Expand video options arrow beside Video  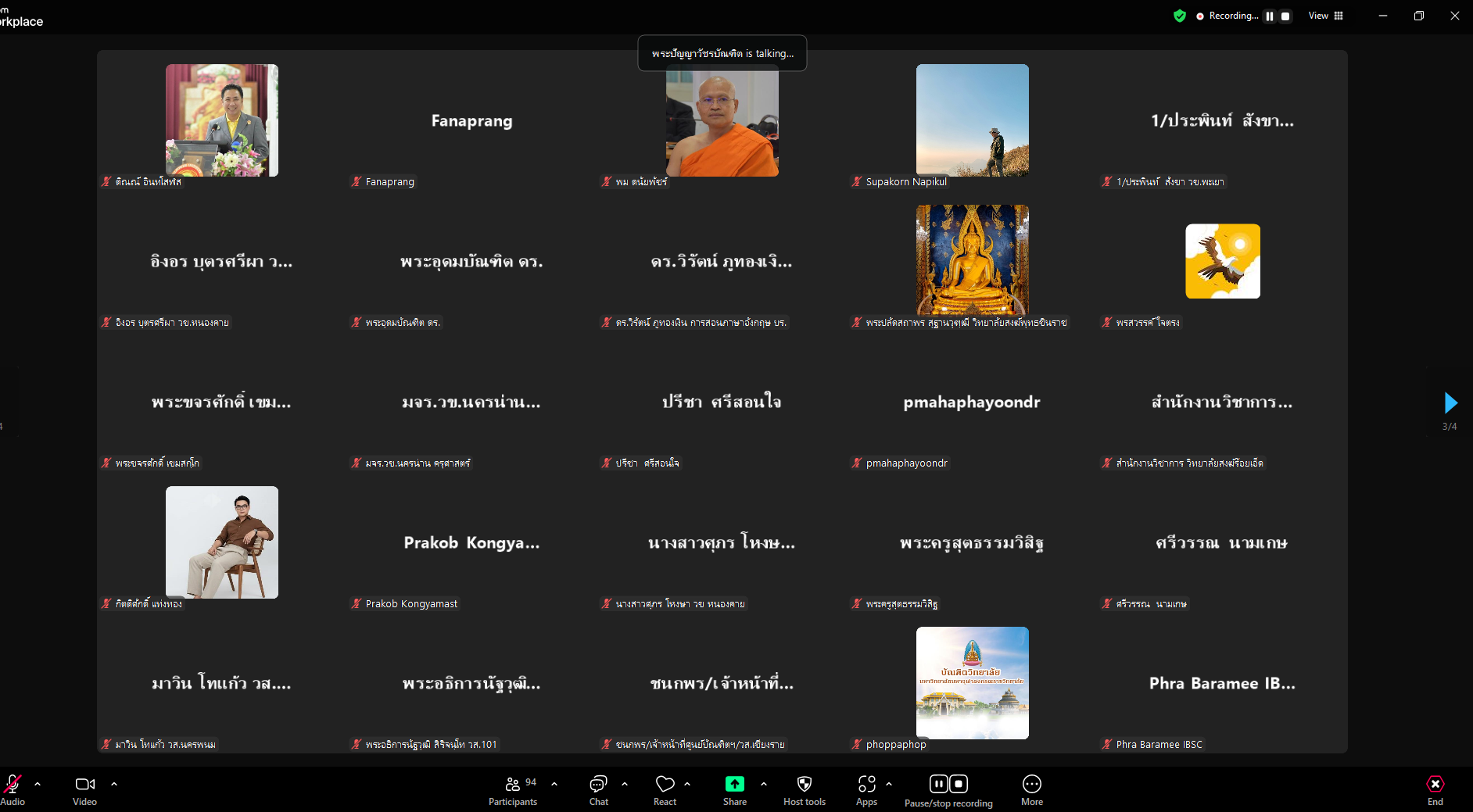point(114,783)
